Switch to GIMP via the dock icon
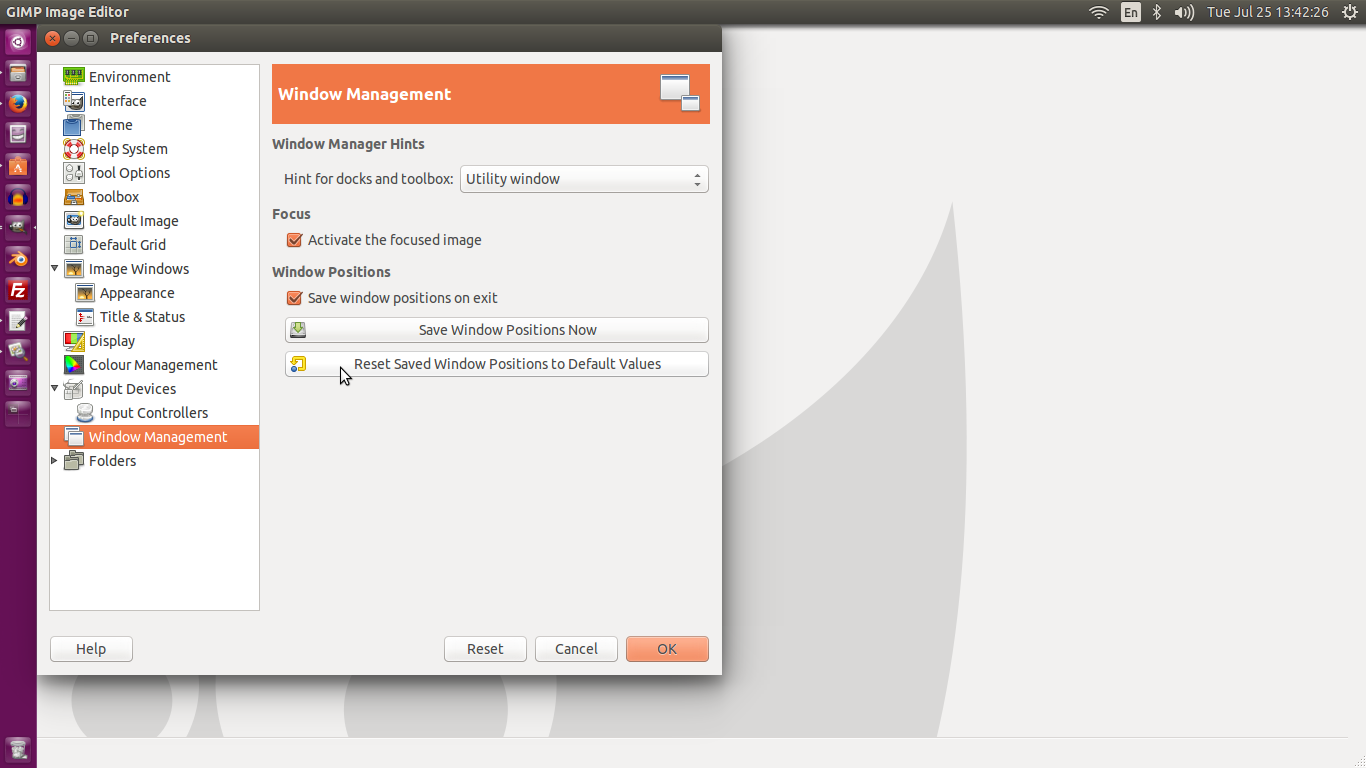 [x=18, y=228]
